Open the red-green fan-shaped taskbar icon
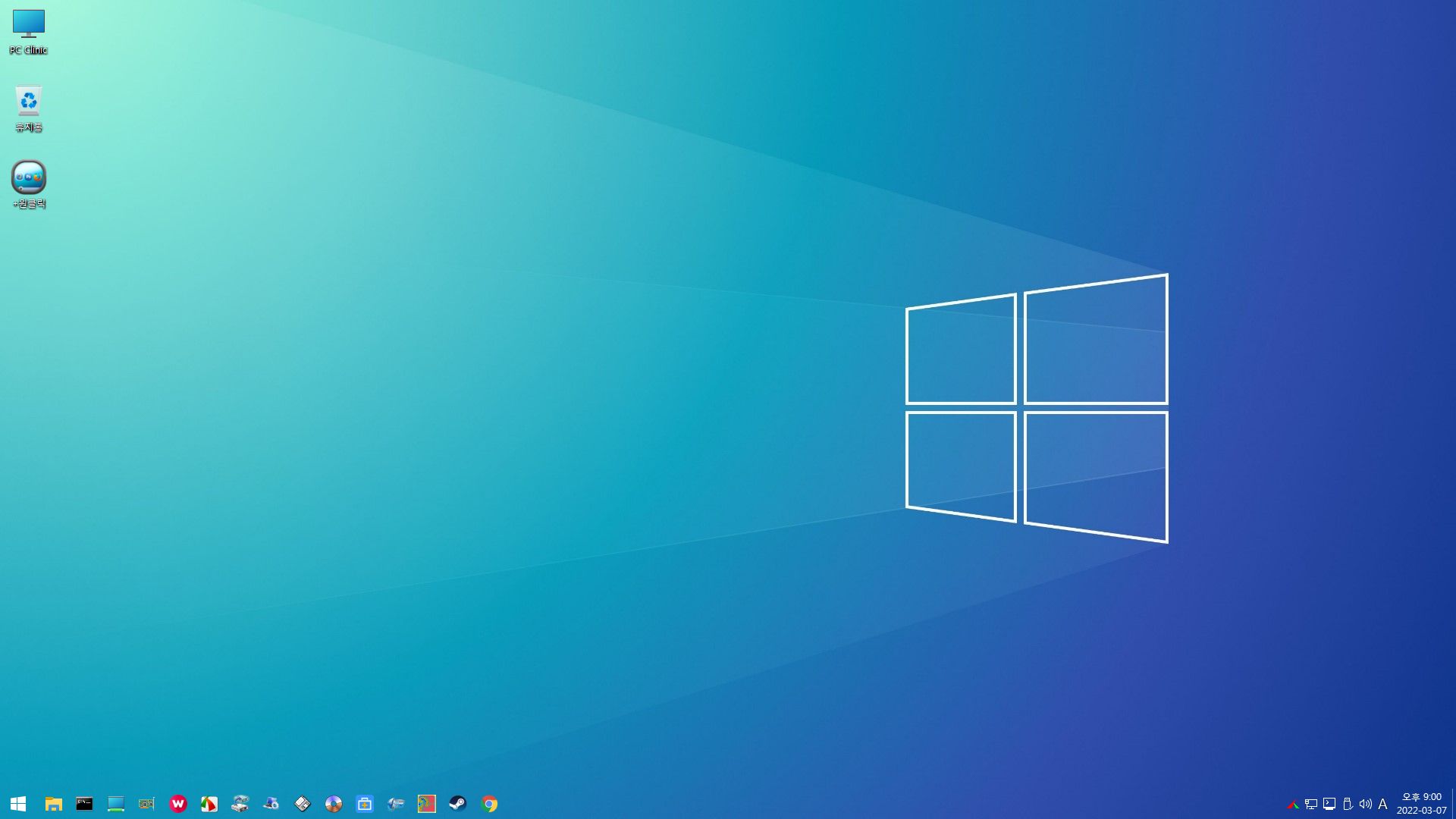The width and height of the screenshot is (1456, 819). [209, 804]
